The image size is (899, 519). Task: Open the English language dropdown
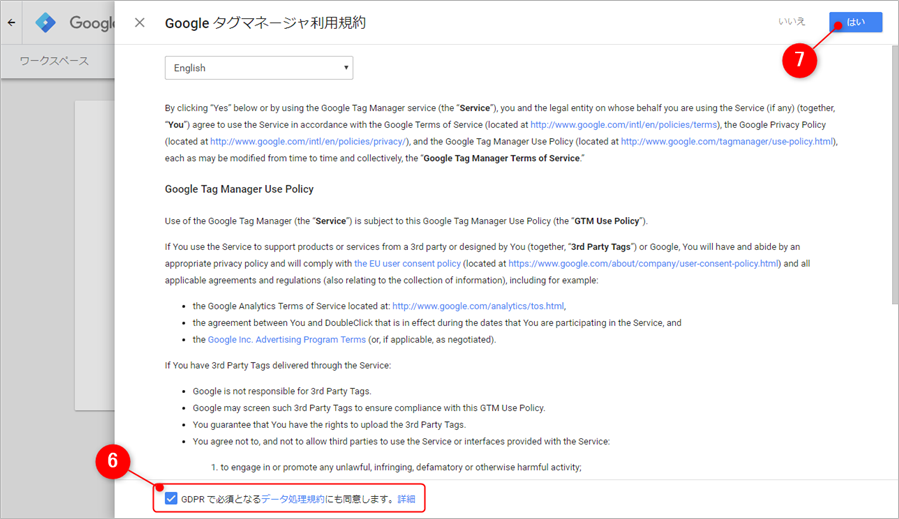tap(259, 68)
